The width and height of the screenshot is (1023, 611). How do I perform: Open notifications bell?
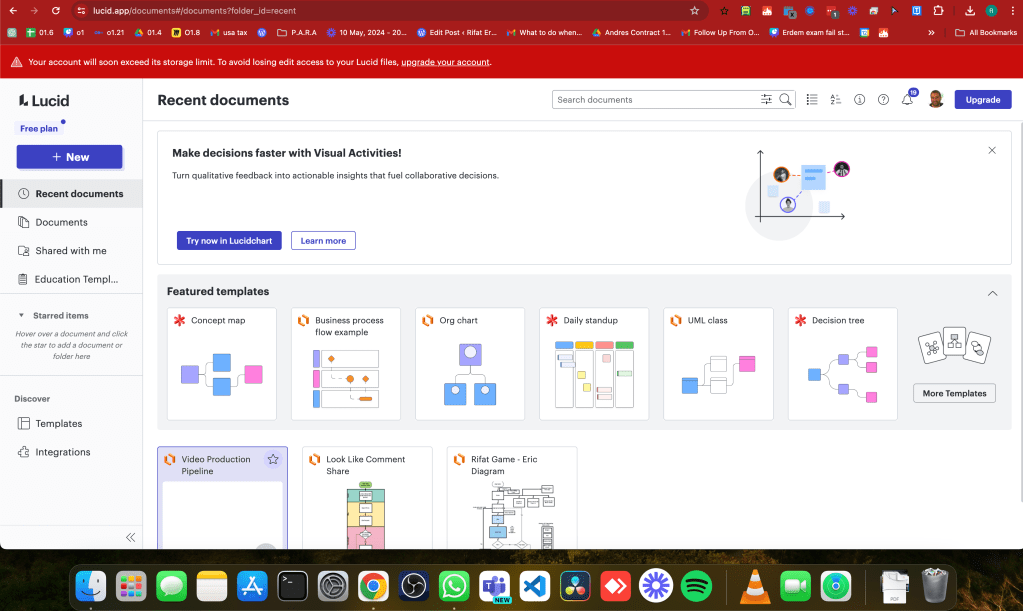(908, 99)
